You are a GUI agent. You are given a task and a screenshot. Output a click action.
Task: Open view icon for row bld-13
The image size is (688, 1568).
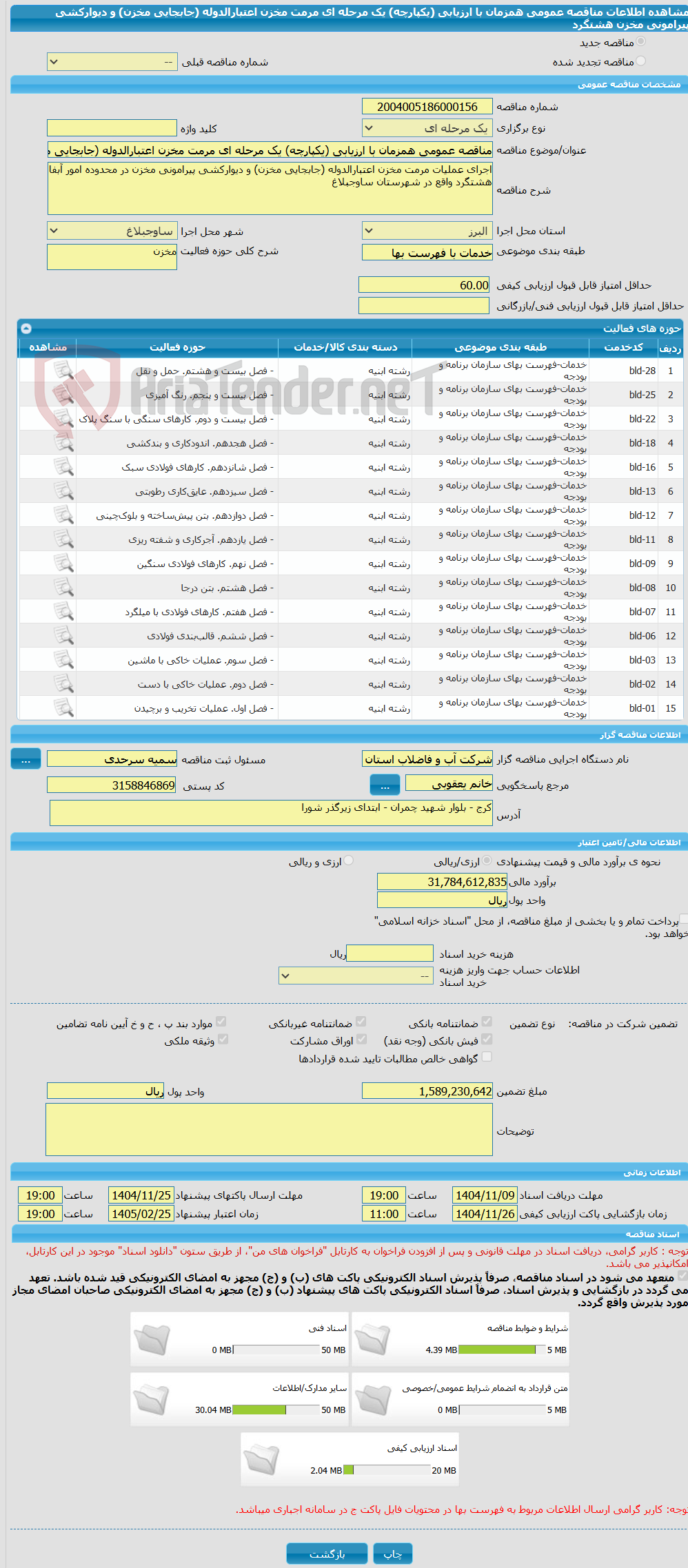click(x=63, y=491)
